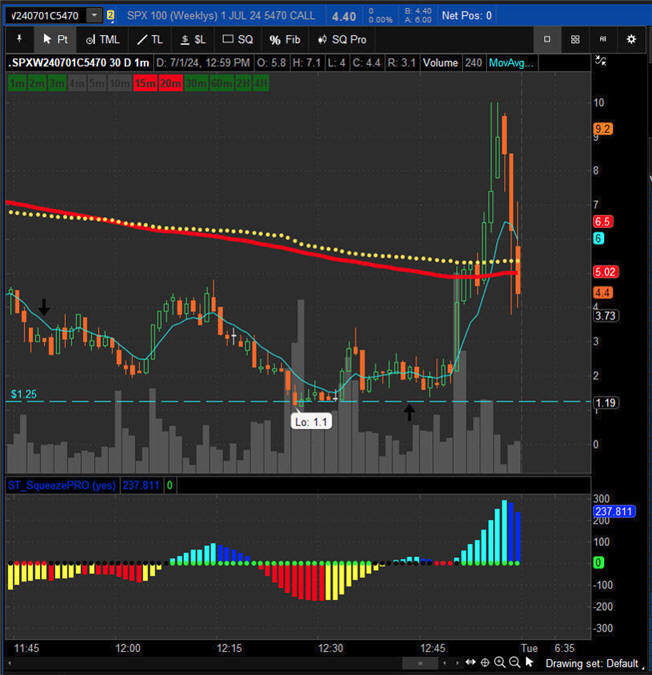Click the 12:30 time axis label
The image size is (652, 675).
point(331,648)
